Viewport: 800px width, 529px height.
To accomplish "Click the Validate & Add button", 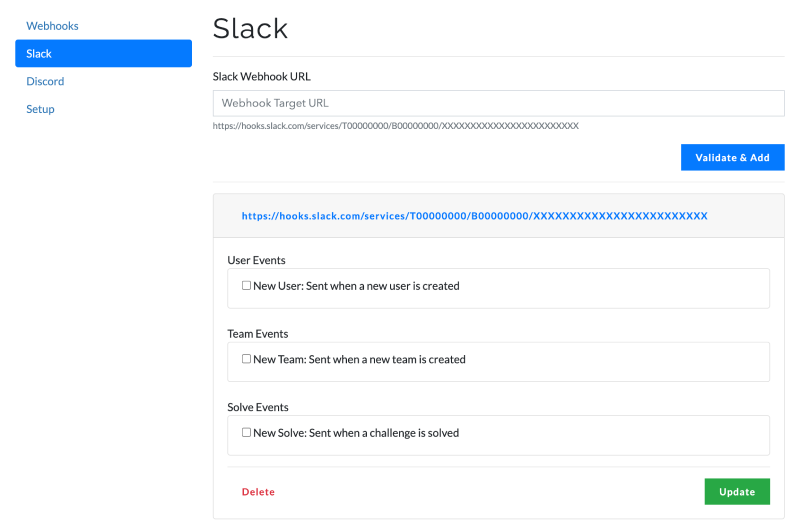I will pyautogui.click(x=732, y=158).
